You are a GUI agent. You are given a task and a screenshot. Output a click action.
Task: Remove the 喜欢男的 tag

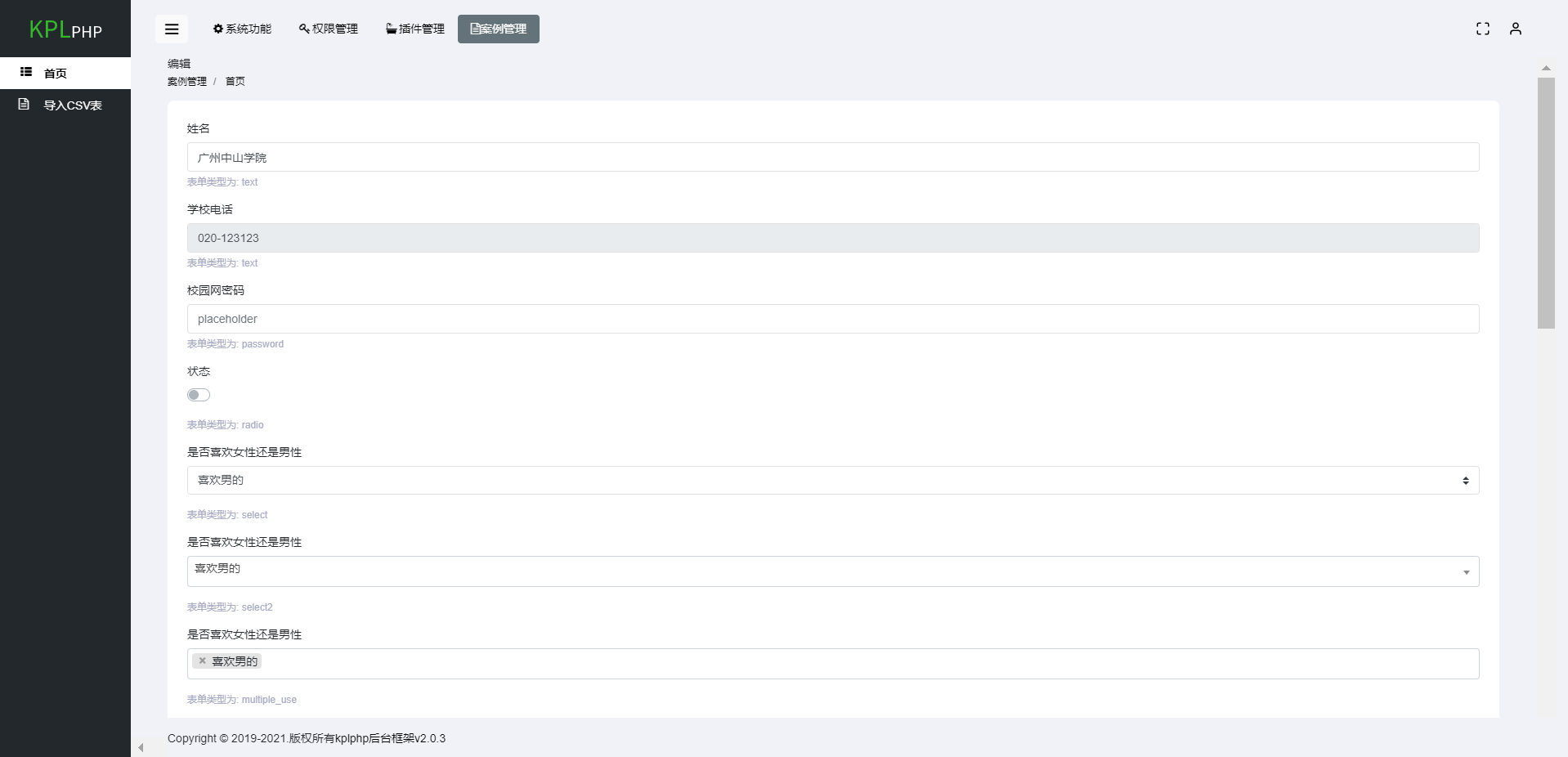pyautogui.click(x=202, y=661)
